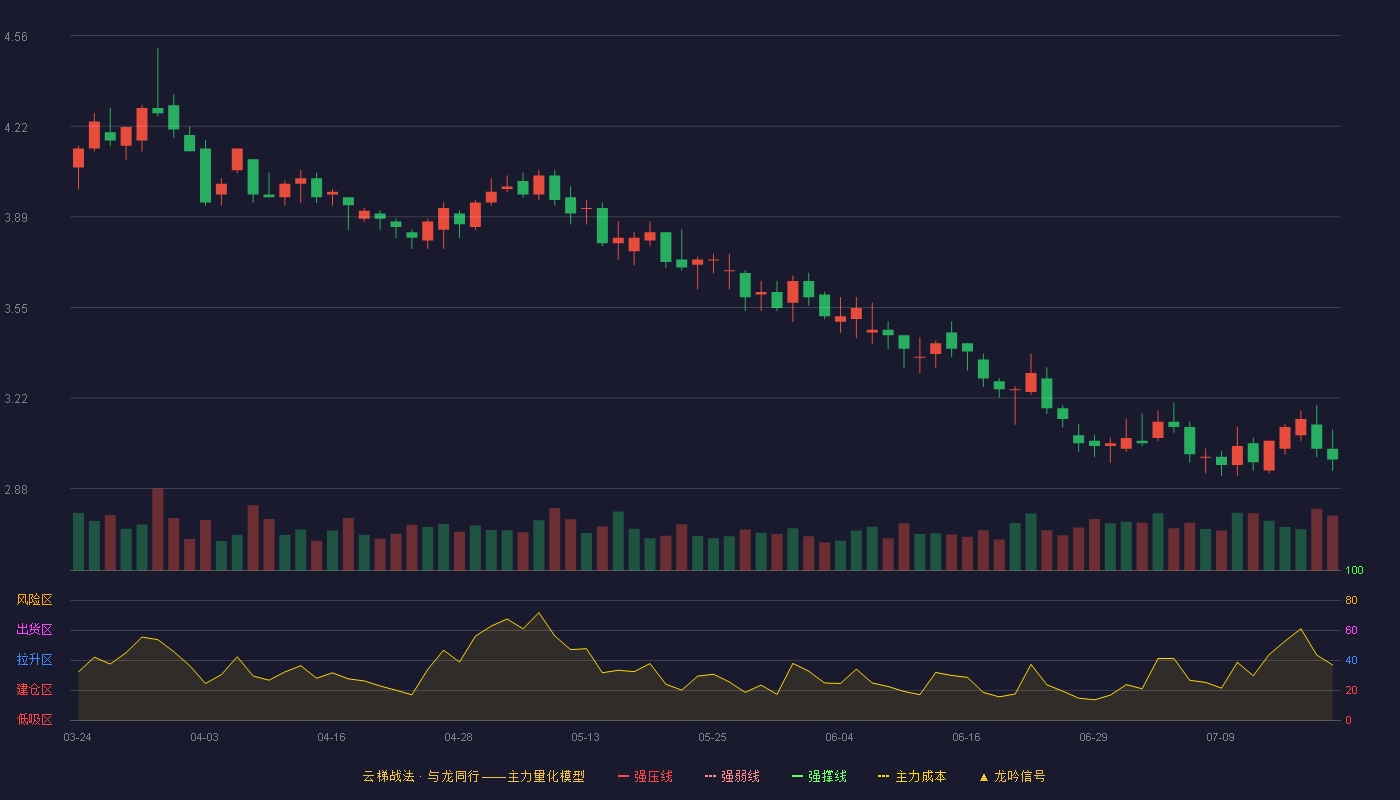The width and height of the screenshot is (1400, 800).
Task: Select the 龙吟信号 legend label
Action: 1019,776
